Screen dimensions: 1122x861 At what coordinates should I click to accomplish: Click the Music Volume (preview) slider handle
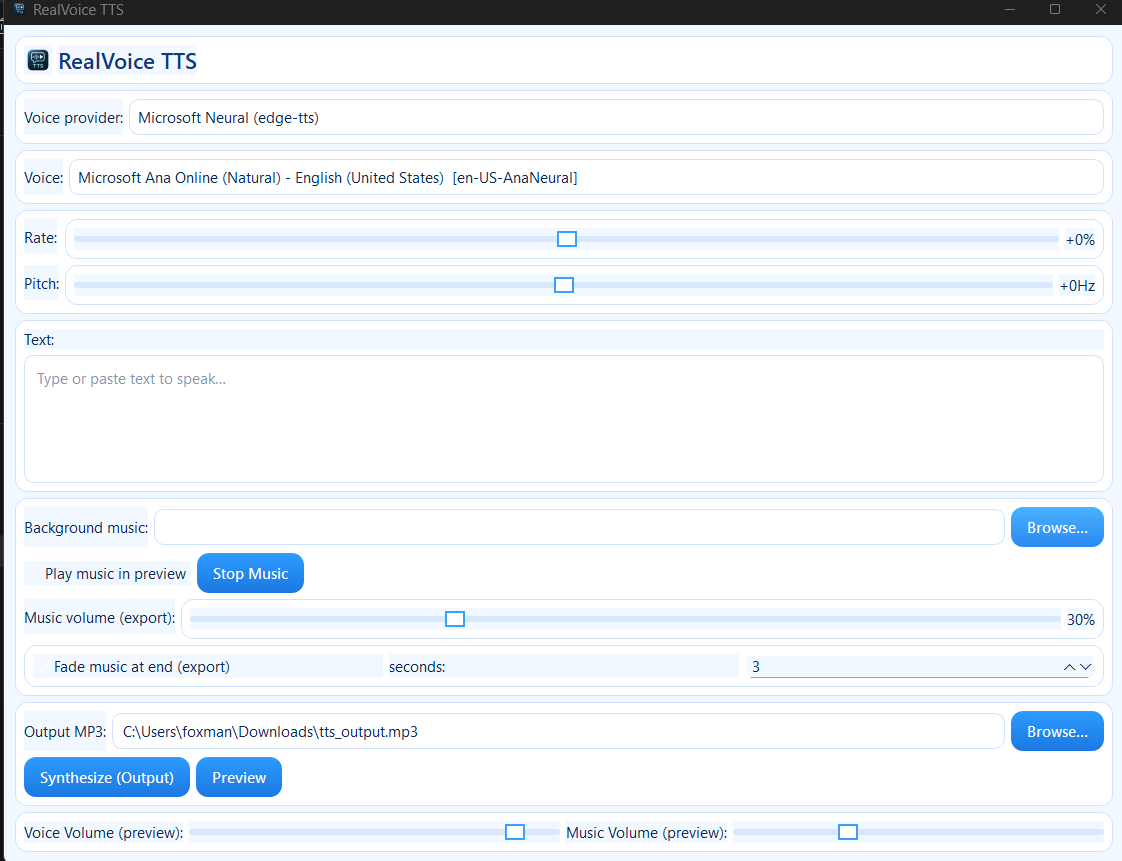pyautogui.click(x=848, y=832)
